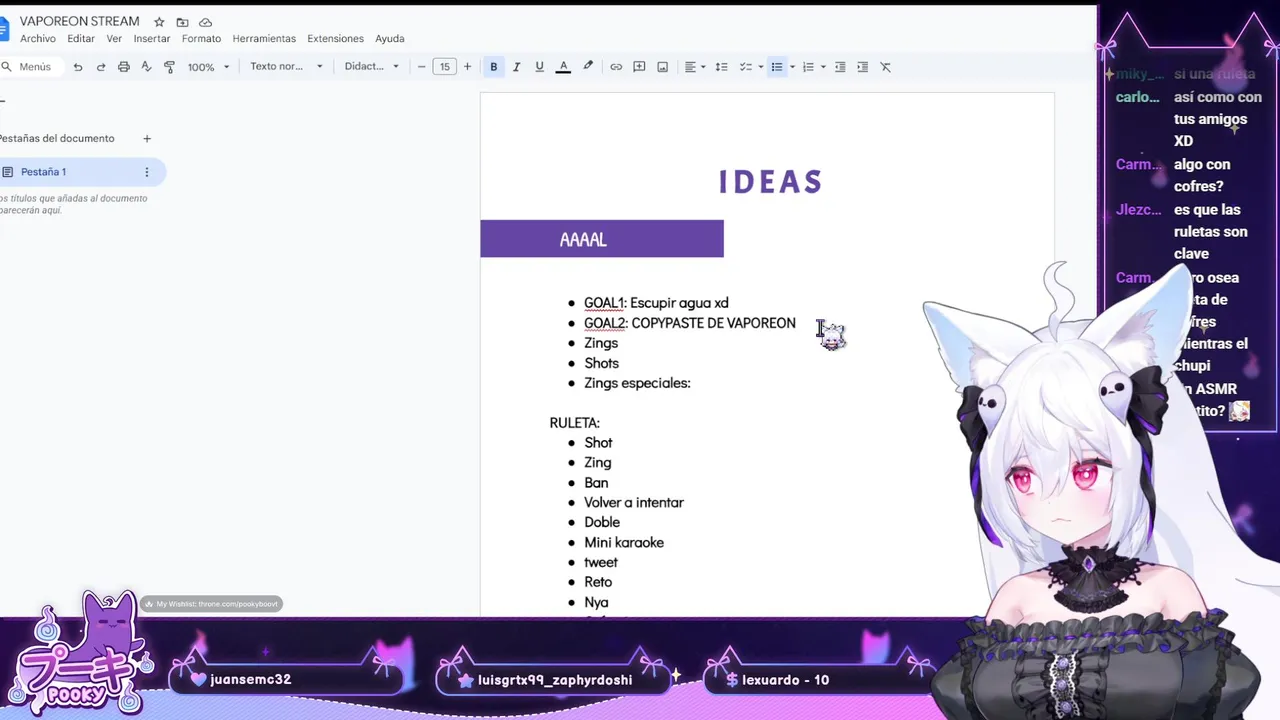Viewport: 1280px width, 720px height.
Task: Open the Ayuda menu
Action: (x=389, y=39)
